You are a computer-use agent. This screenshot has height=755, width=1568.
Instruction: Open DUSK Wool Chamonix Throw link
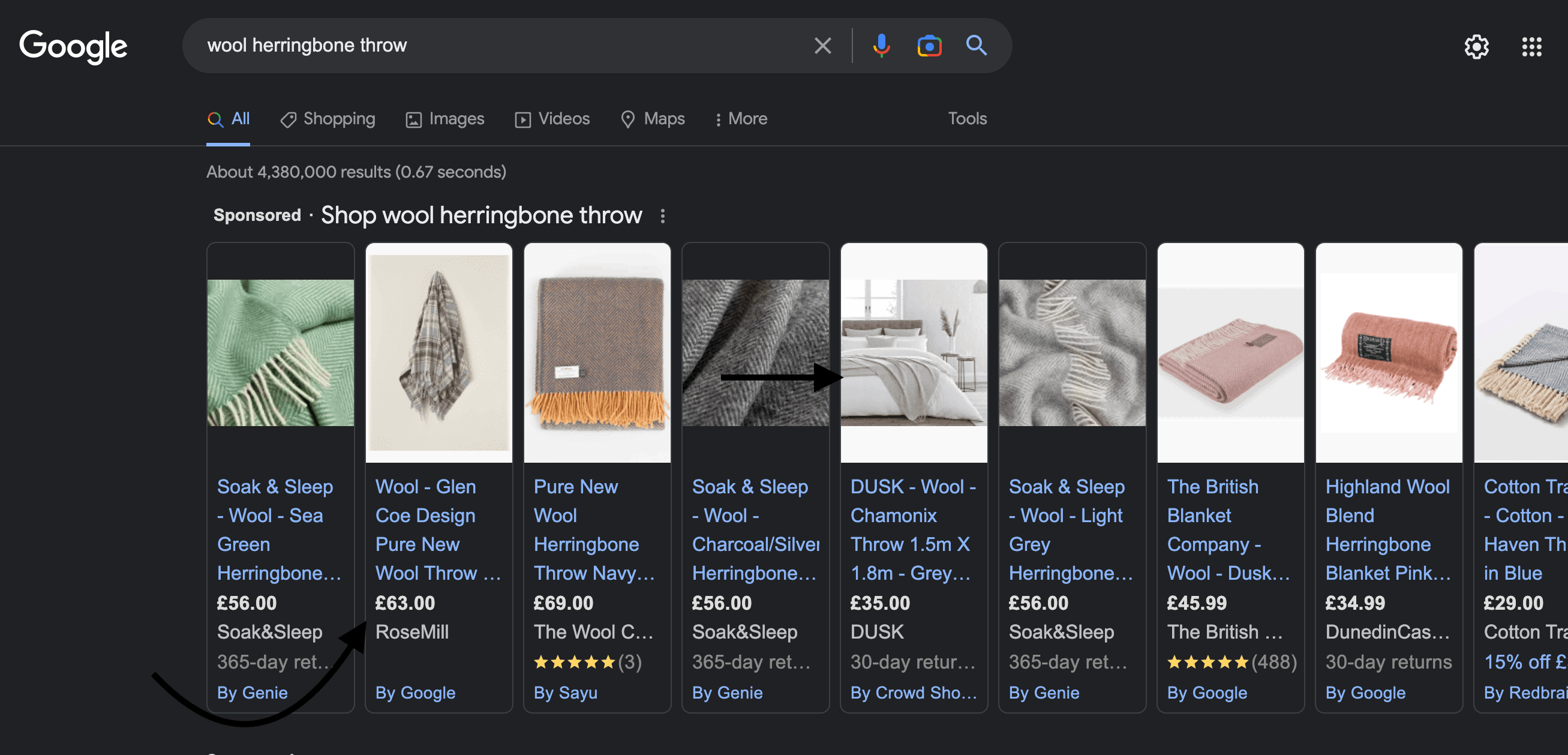[x=913, y=530]
